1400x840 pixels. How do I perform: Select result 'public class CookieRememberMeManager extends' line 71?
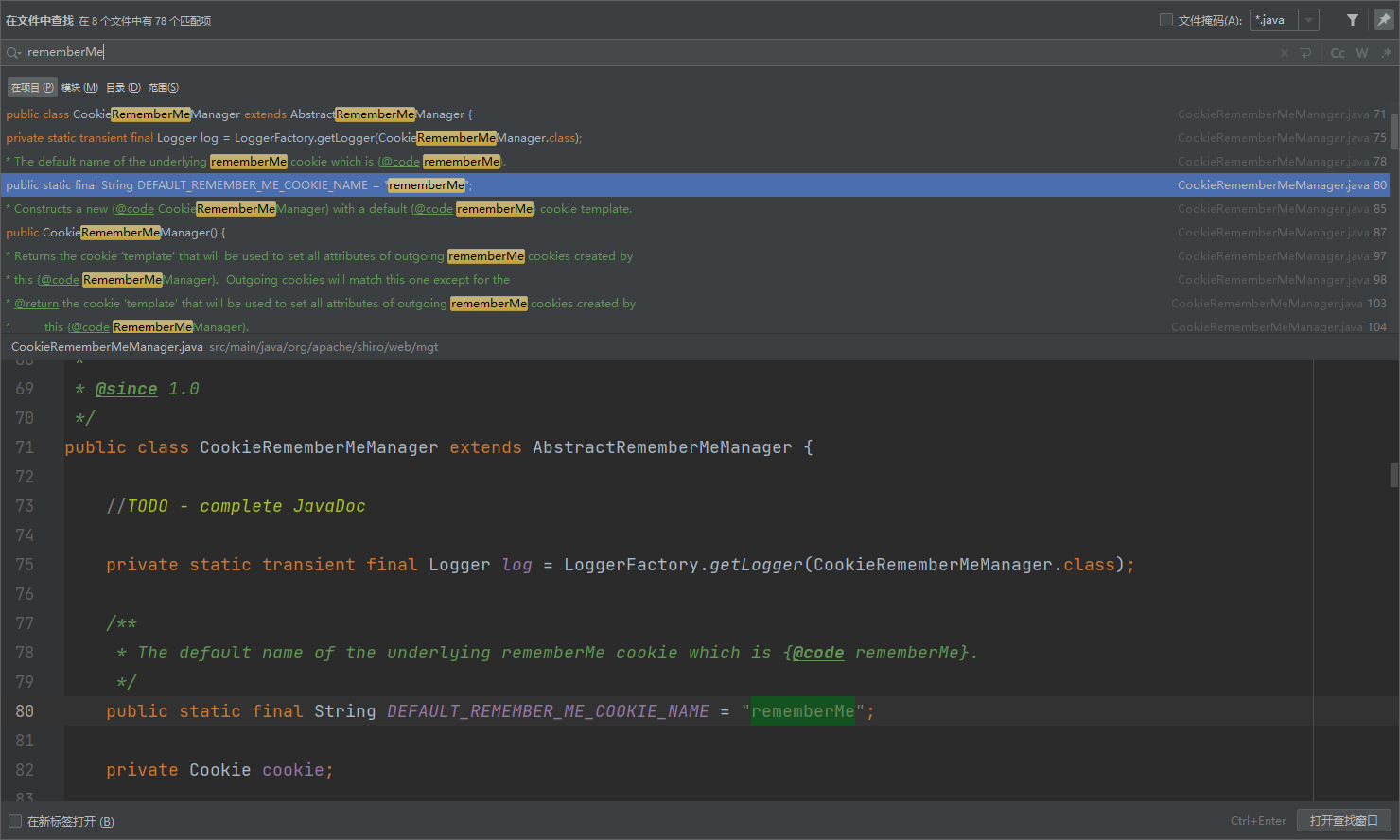coord(695,114)
